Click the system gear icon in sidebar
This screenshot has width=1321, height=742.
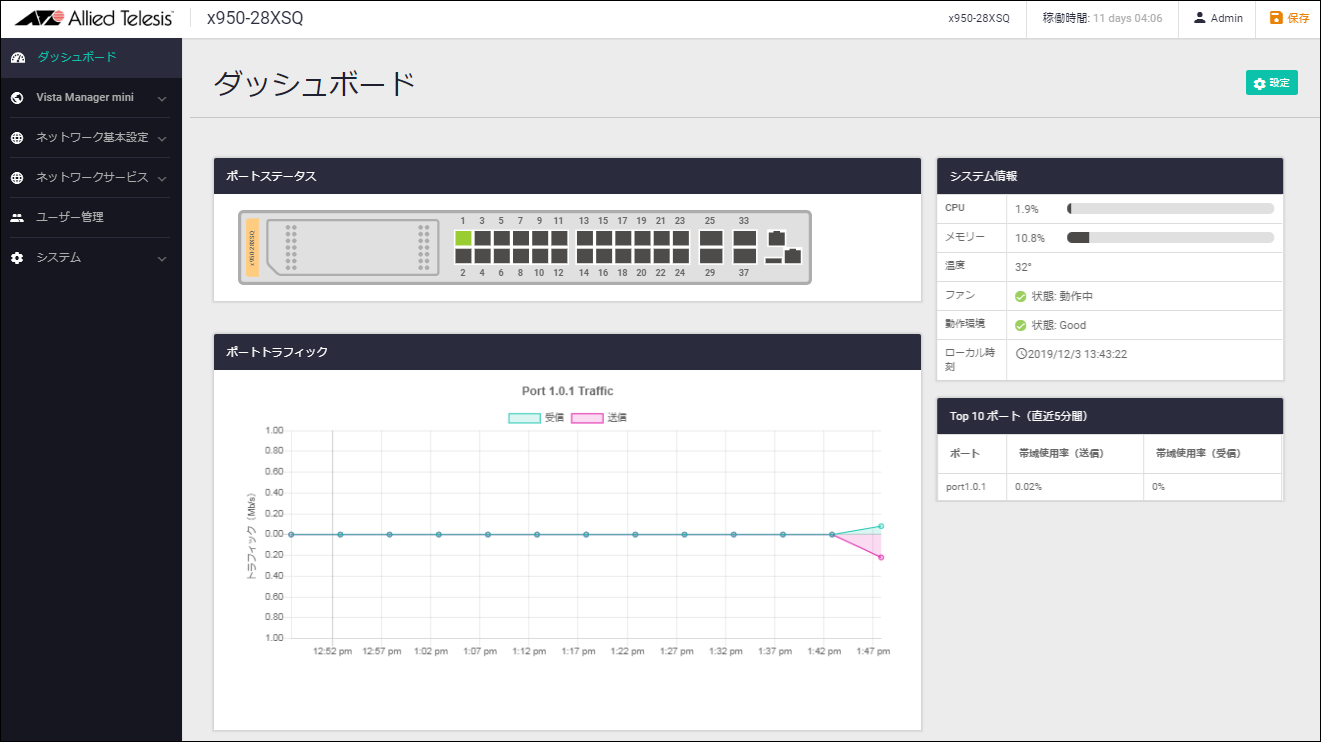click(17, 258)
